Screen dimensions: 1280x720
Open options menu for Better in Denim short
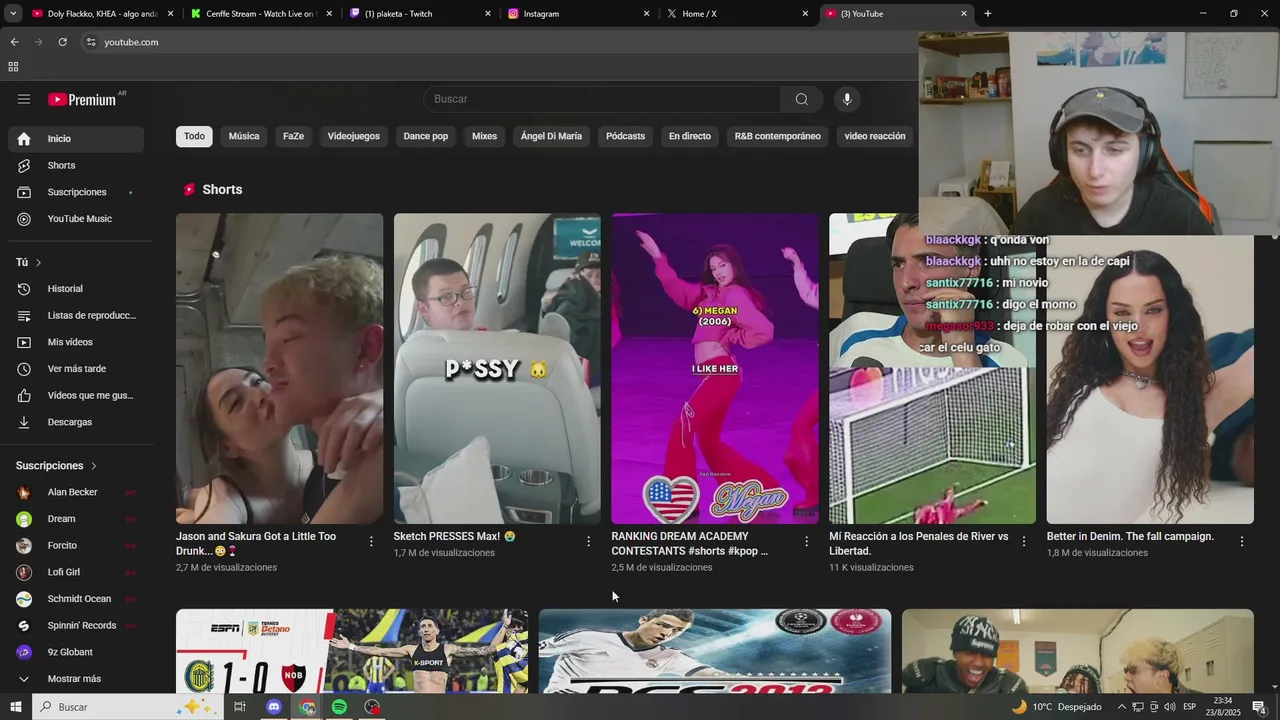(x=1242, y=541)
